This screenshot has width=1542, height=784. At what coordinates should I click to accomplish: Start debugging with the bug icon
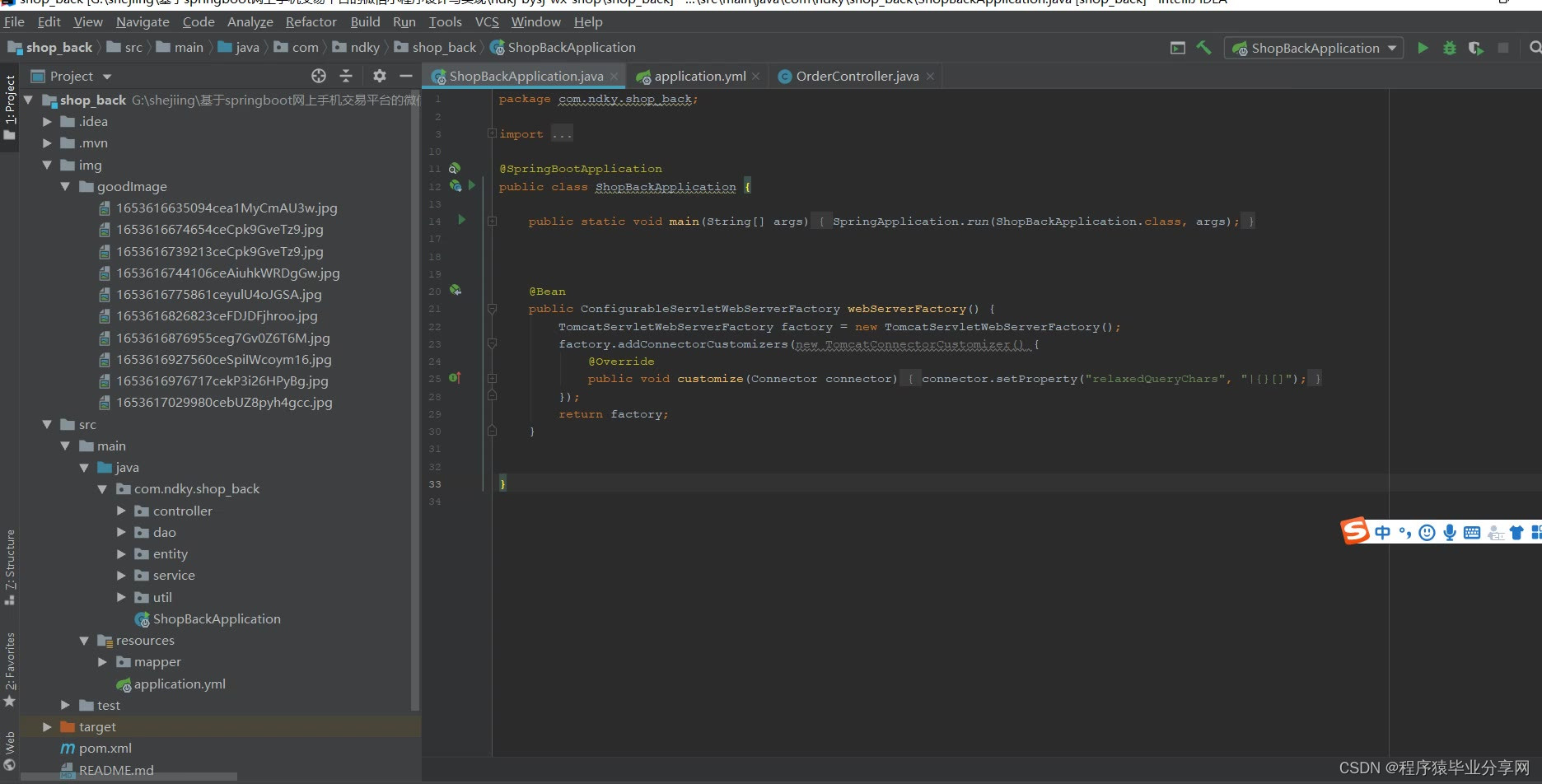1450,48
